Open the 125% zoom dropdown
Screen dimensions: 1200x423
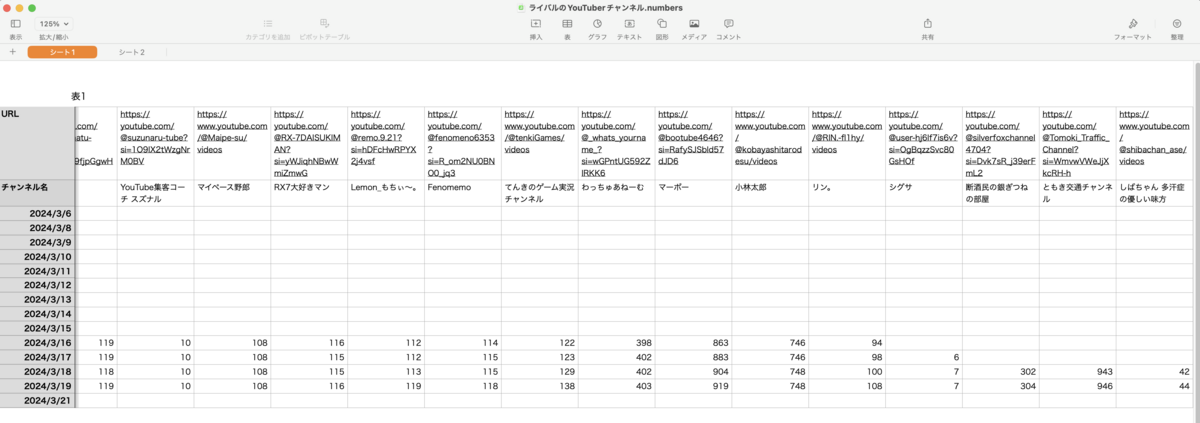(53, 23)
